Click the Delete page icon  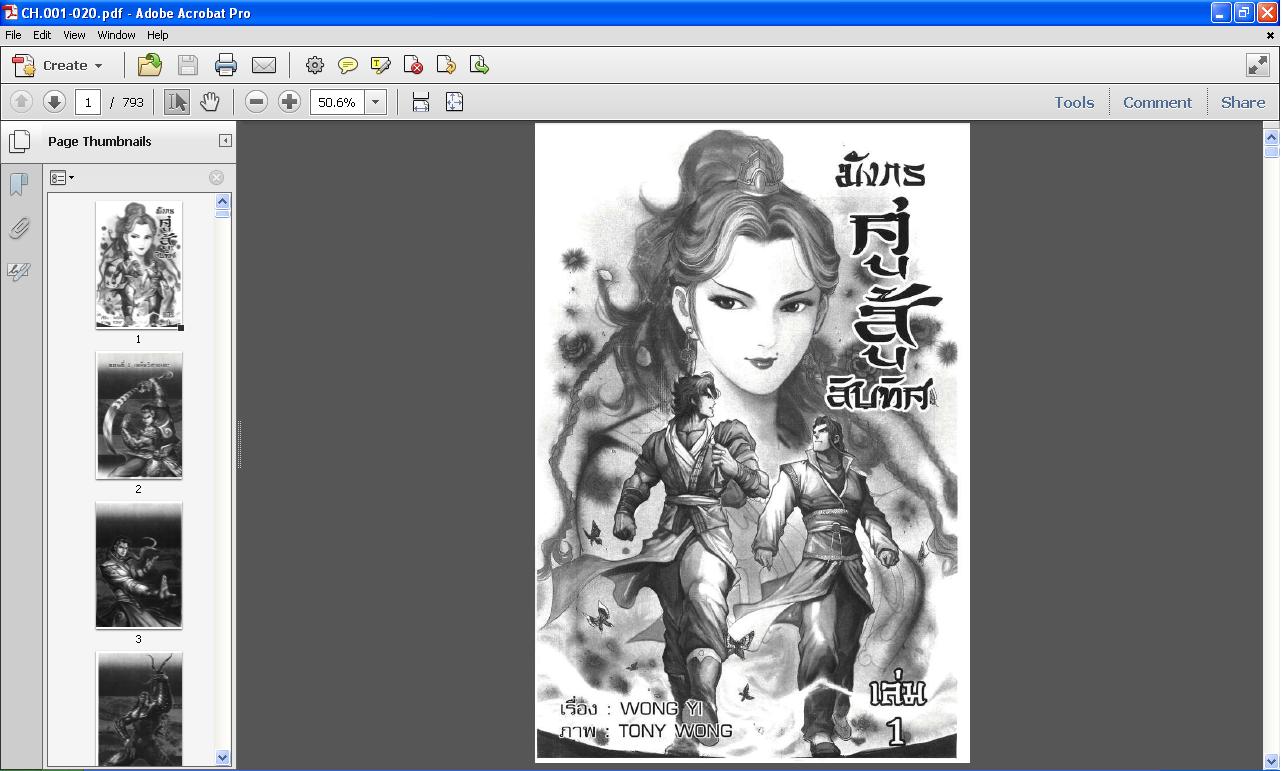point(413,65)
